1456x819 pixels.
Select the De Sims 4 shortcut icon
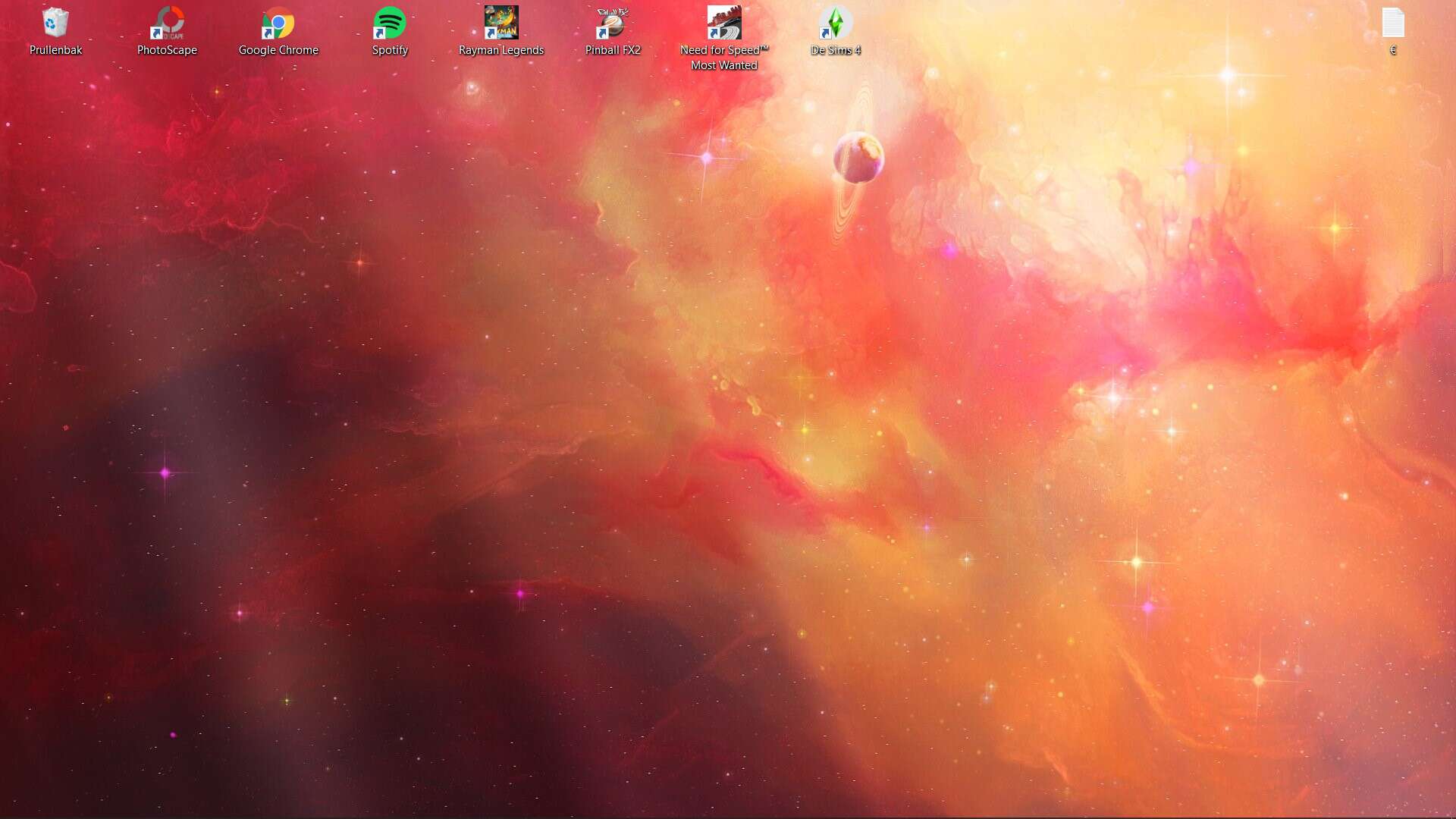[836, 23]
